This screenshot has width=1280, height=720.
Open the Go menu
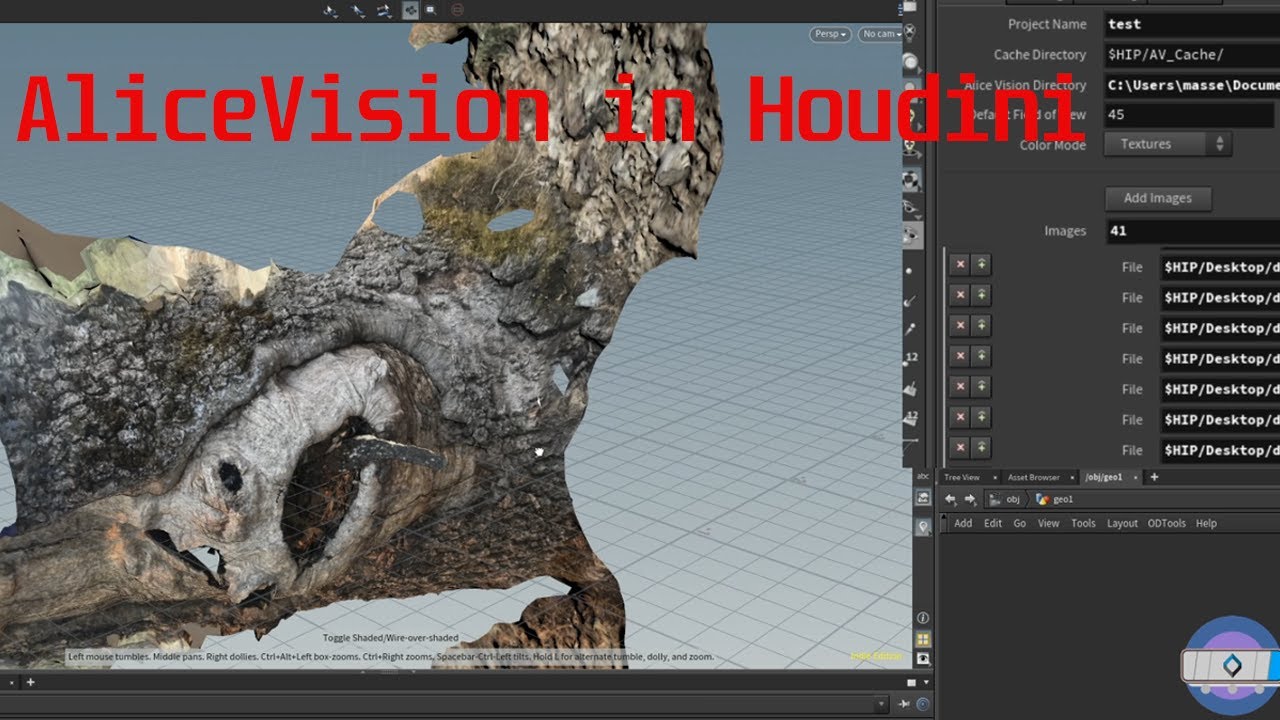pyautogui.click(x=1020, y=523)
